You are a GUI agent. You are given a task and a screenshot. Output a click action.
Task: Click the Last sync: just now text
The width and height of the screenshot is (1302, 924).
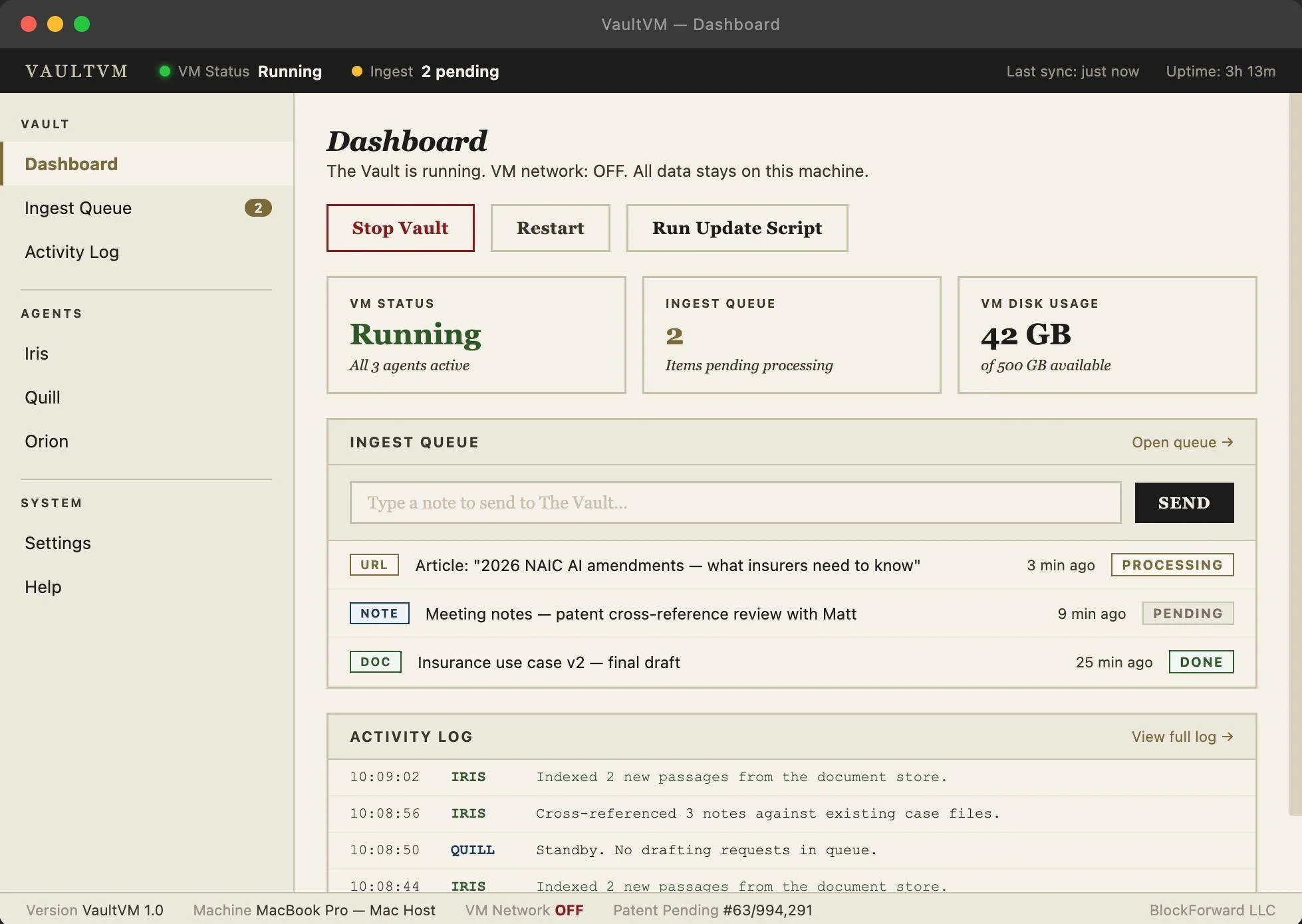click(1073, 71)
